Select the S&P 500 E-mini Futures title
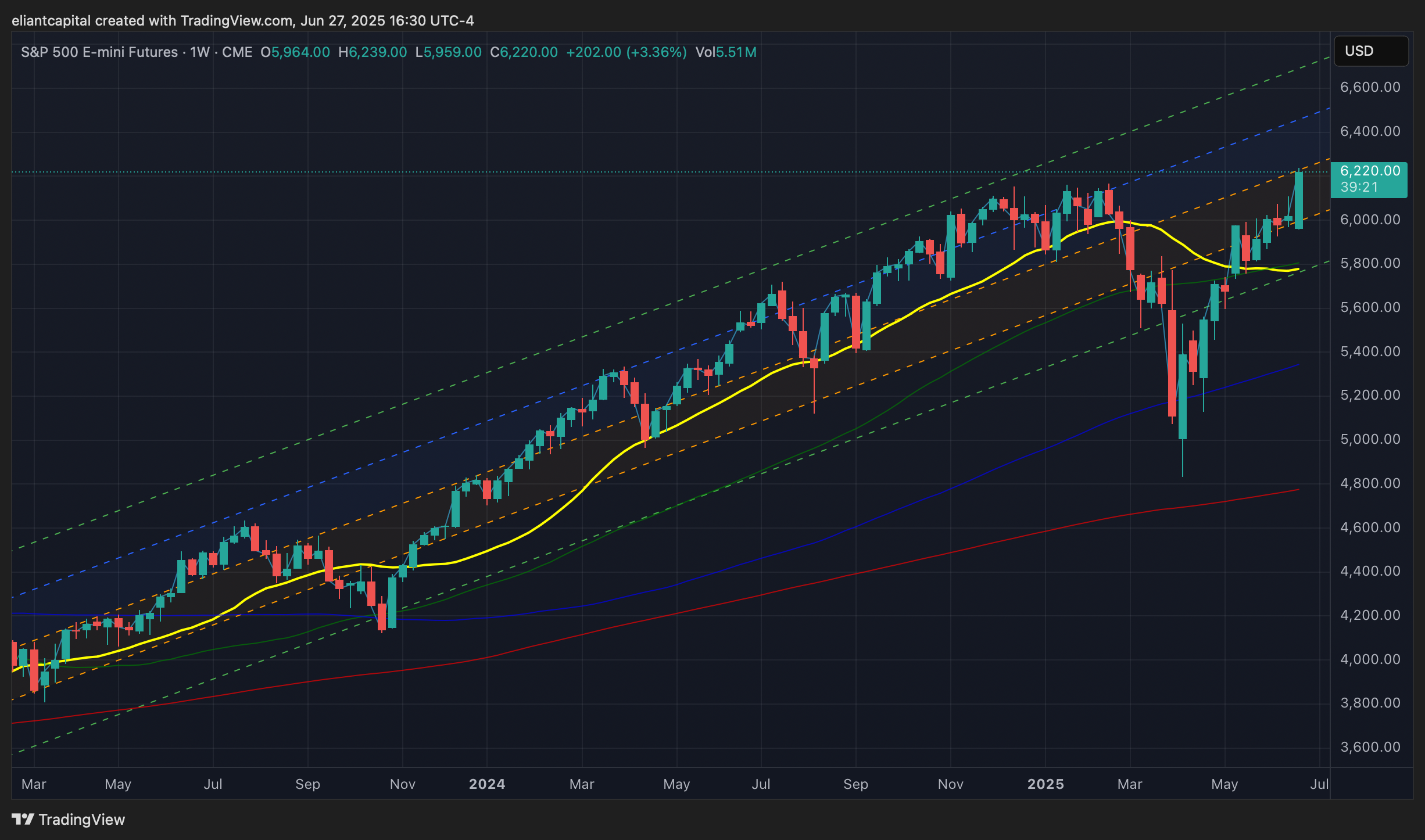 click(x=99, y=52)
